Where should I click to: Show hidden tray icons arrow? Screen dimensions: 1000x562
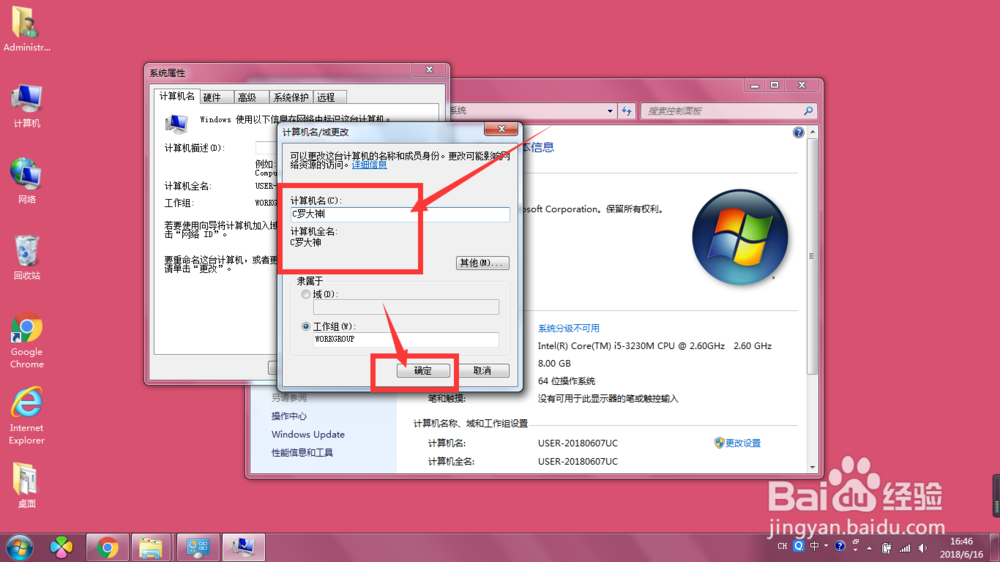click(x=869, y=548)
